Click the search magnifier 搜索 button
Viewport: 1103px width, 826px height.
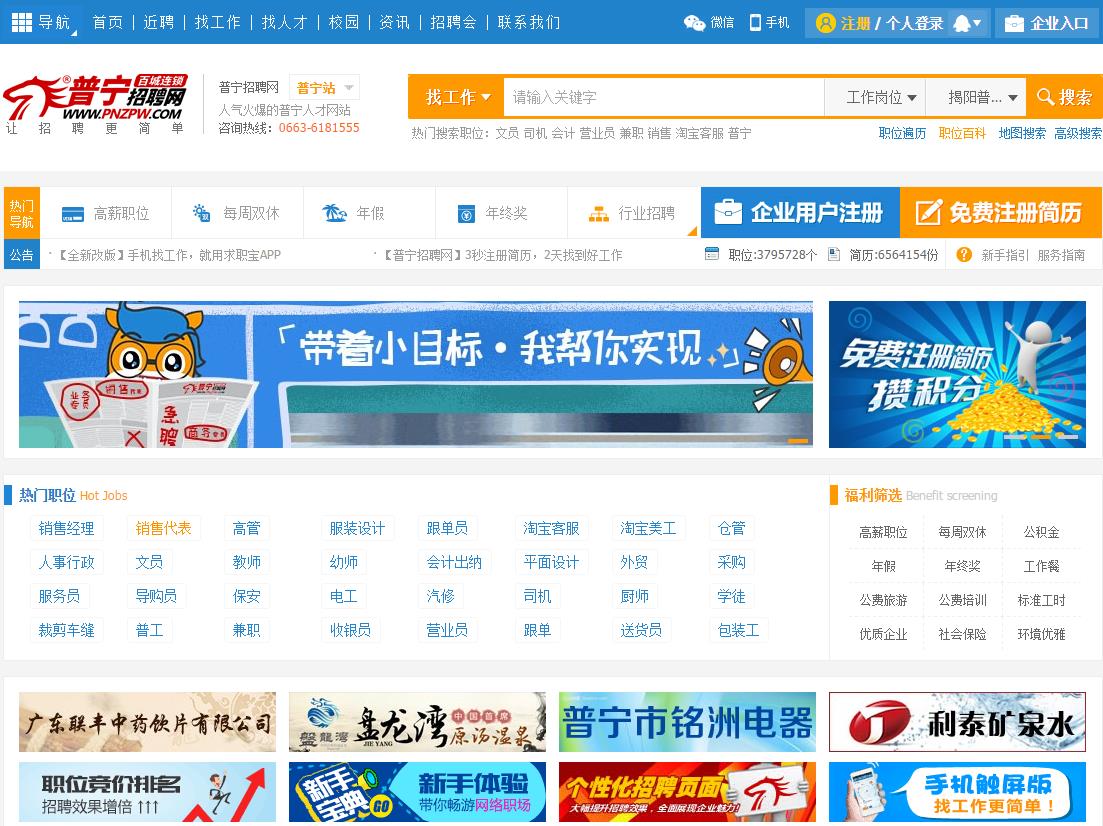1064,97
